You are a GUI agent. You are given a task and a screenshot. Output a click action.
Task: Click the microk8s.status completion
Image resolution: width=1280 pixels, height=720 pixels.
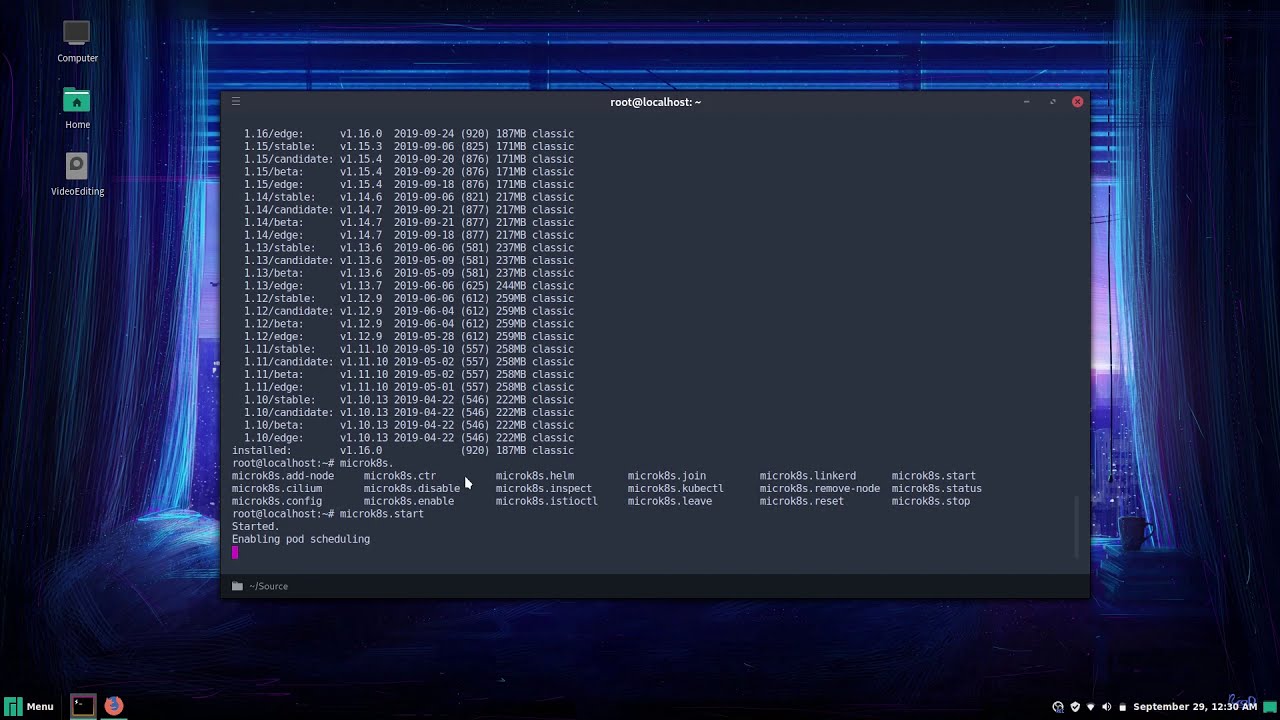937,489
